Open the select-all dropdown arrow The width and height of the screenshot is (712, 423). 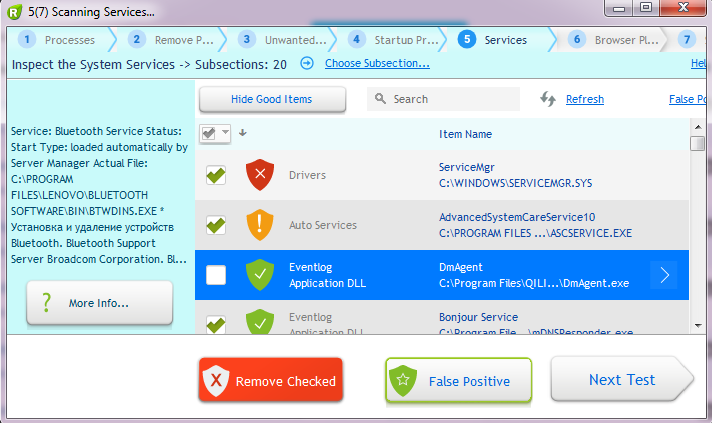point(225,133)
